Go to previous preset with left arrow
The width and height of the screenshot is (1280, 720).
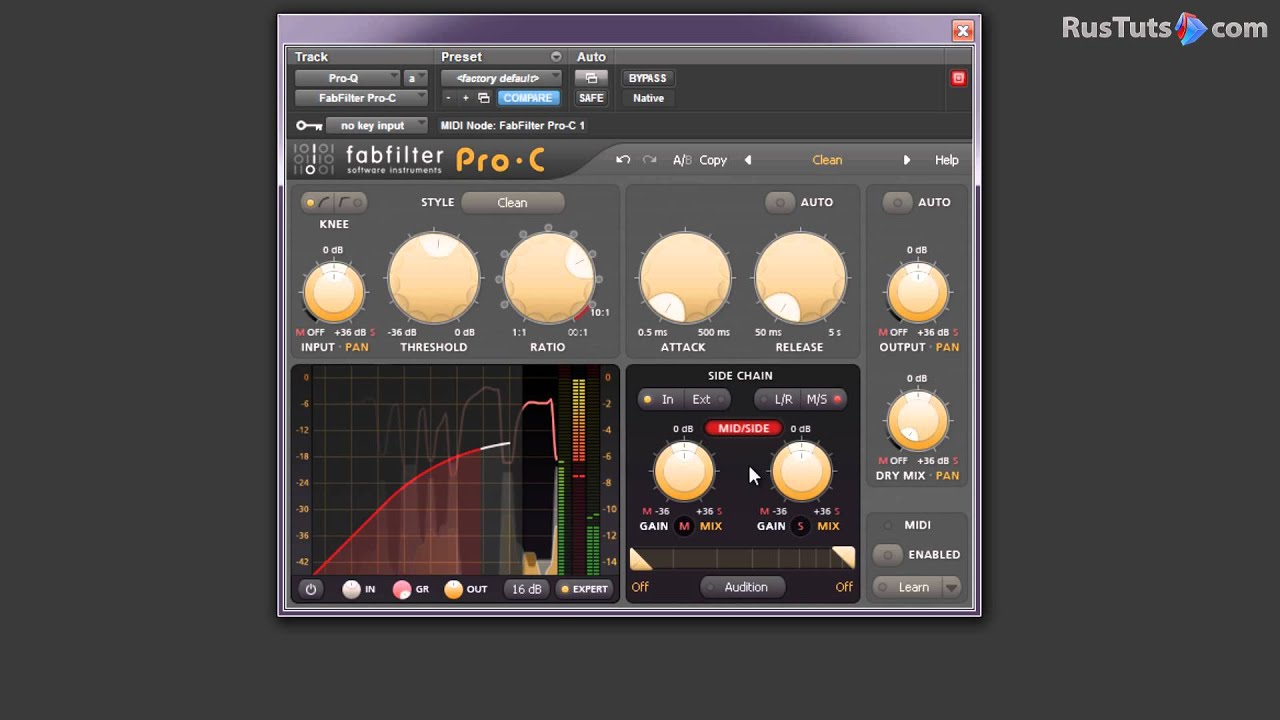coord(748,160)
